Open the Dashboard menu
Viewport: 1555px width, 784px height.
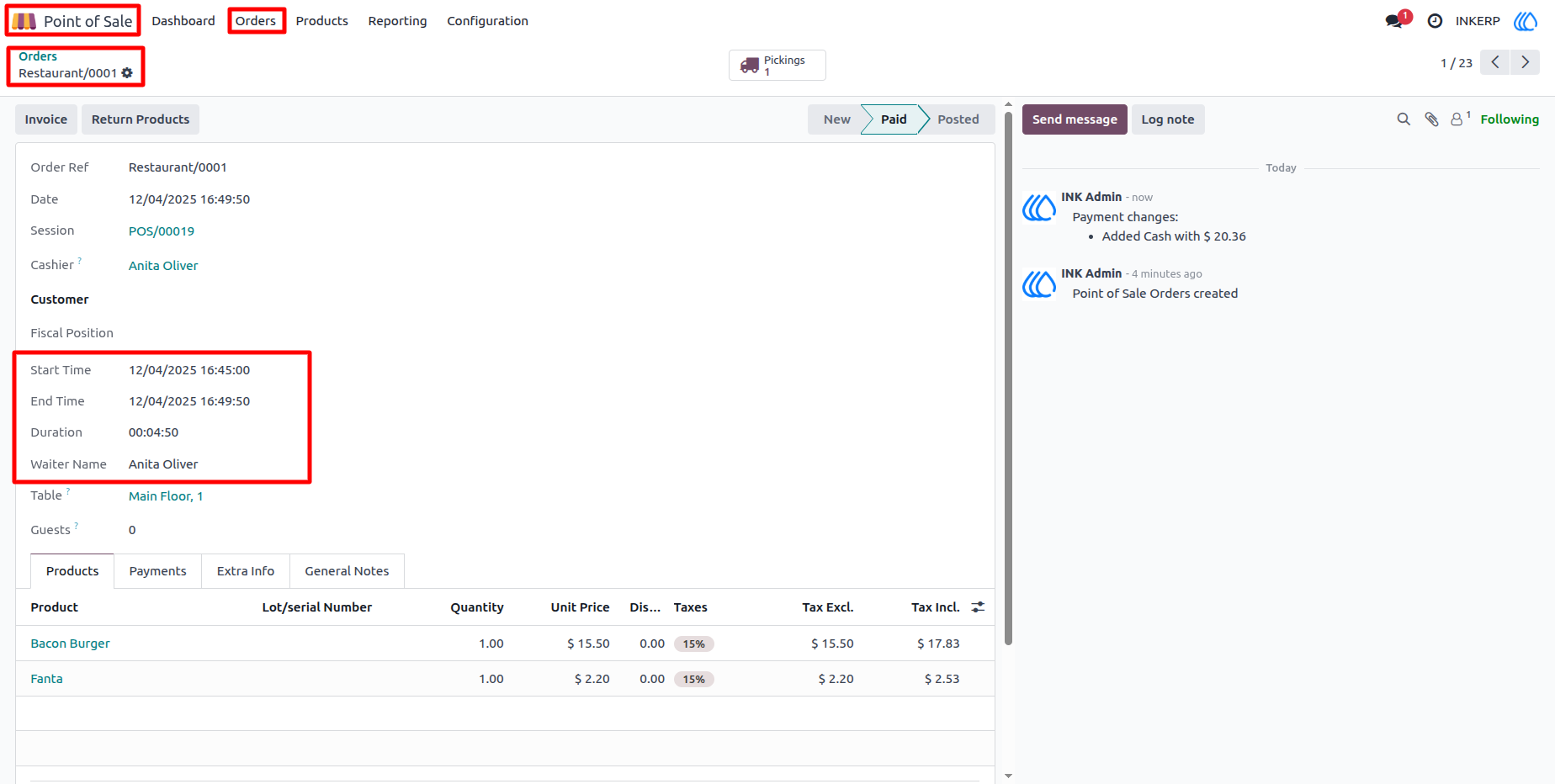click(183, 21)
